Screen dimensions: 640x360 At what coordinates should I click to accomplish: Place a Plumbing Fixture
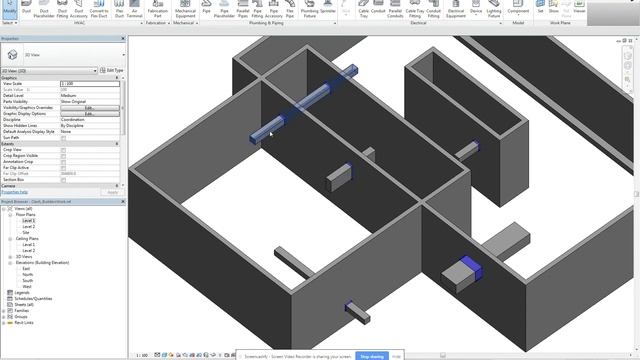(309, 9)
